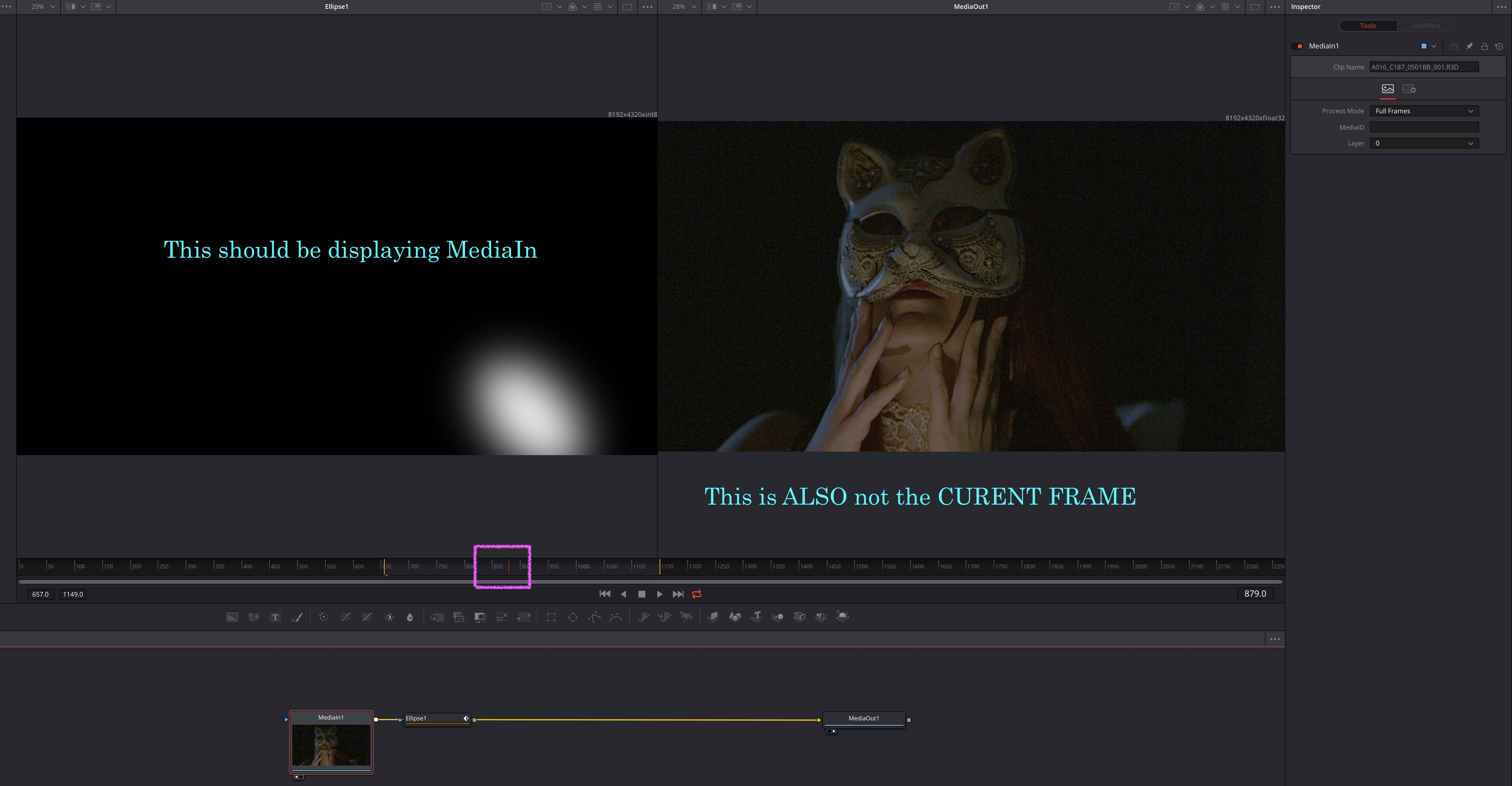This screenshot has width=1512, height=786.
Task: Click the timeline range scrollbar
Action: tap(650, 582)
